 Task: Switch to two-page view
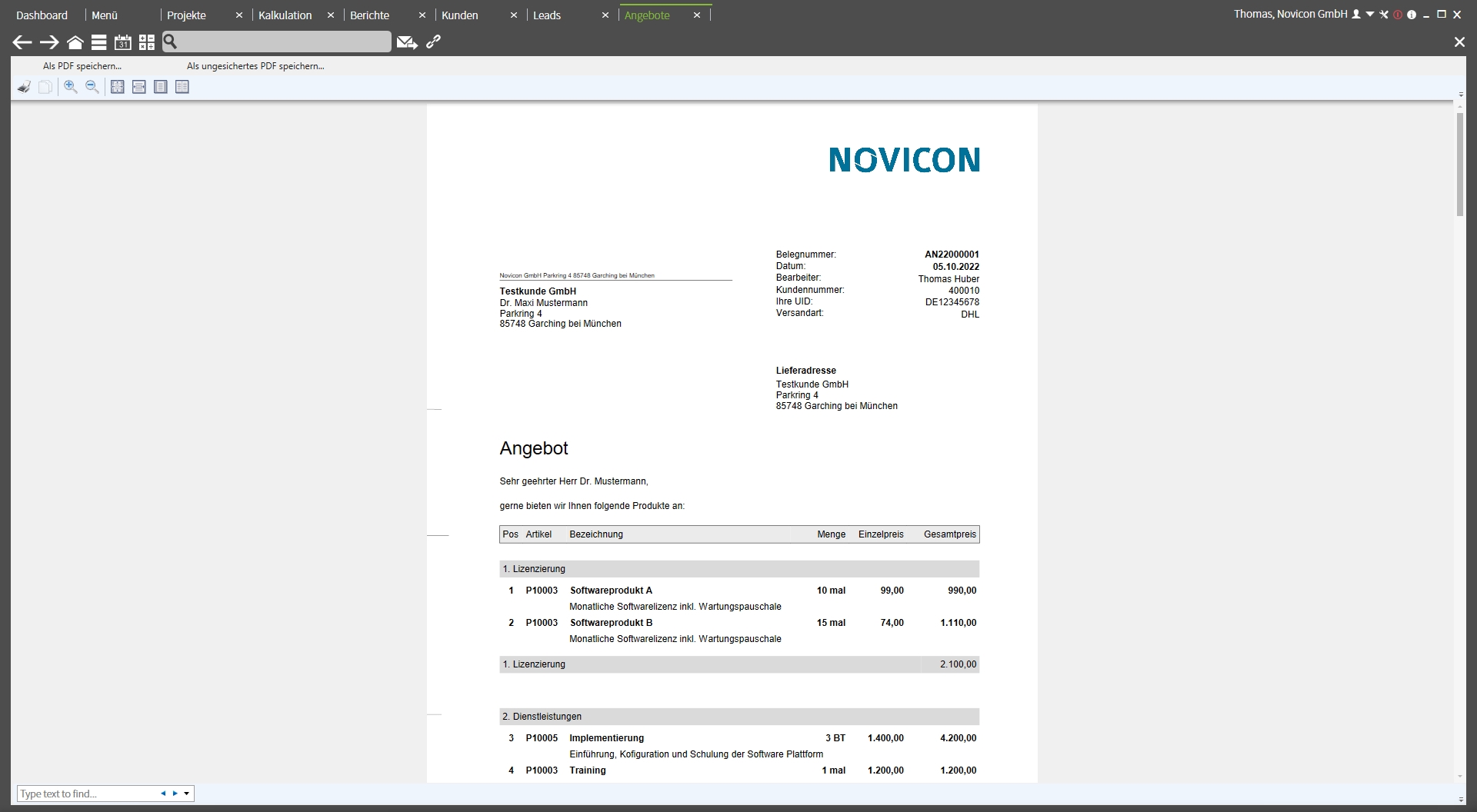click(182, 87)
